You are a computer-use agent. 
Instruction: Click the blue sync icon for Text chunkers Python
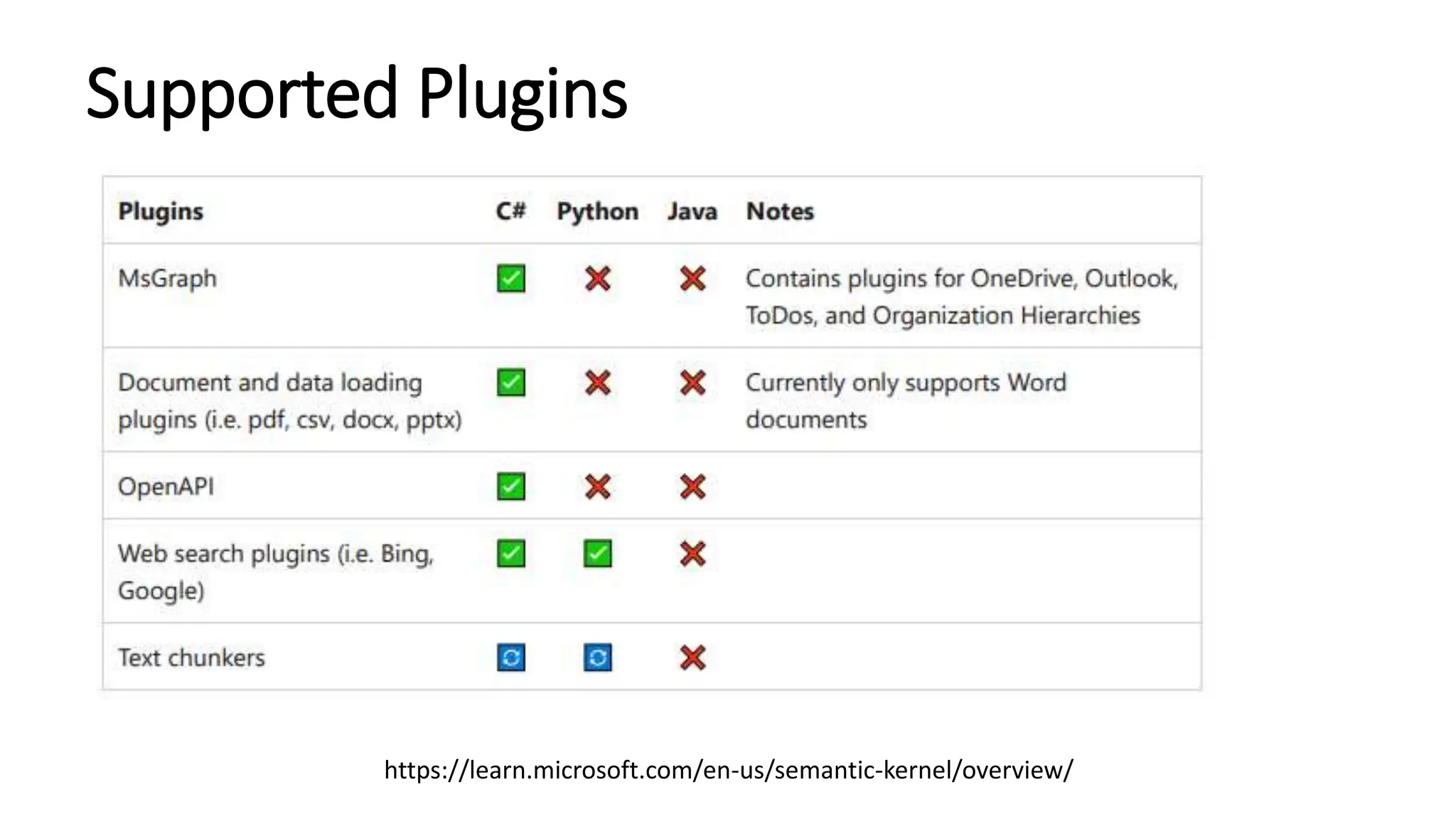tap(598, 658)
